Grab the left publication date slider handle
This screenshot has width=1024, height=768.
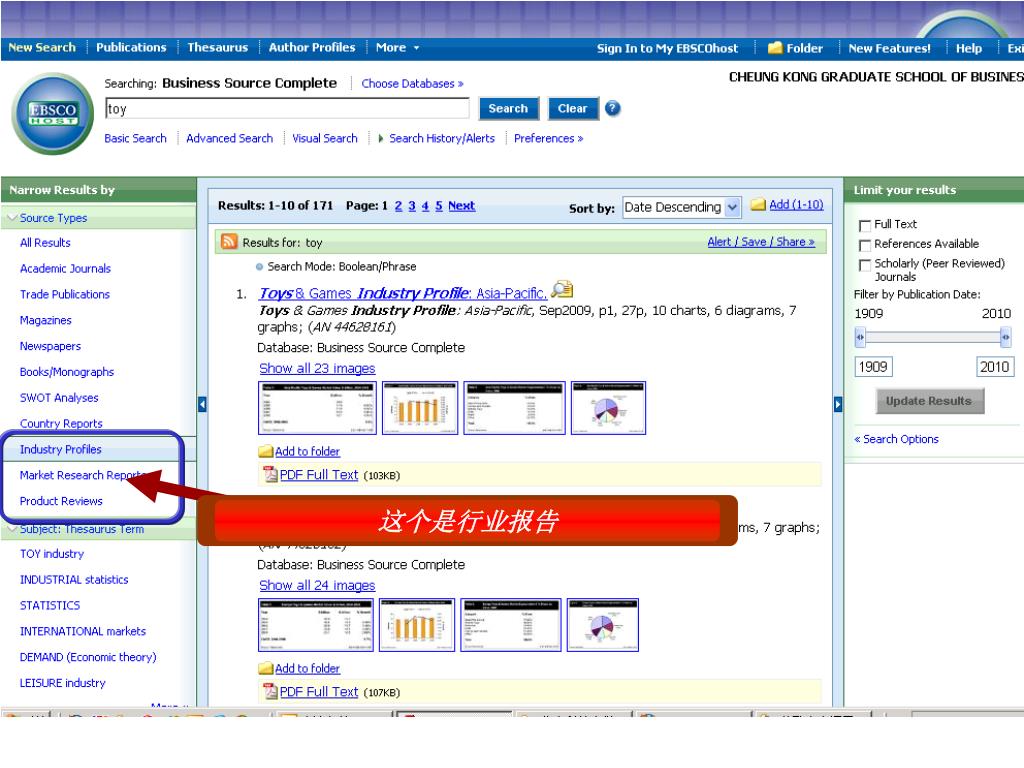[x=860, y=337]
